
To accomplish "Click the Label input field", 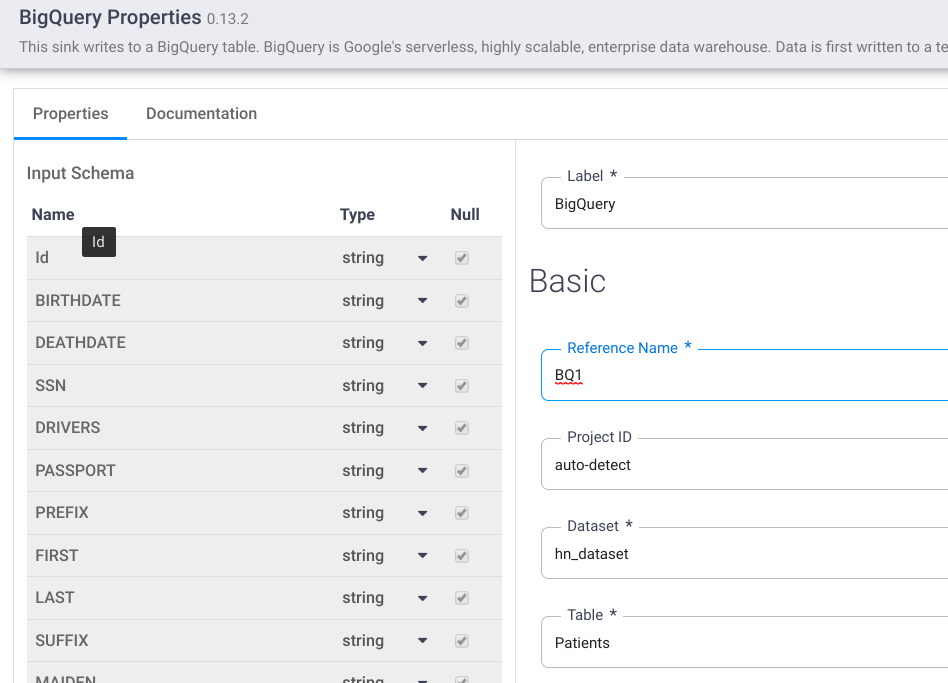I will pyautogui.click(x=745, y=204).
